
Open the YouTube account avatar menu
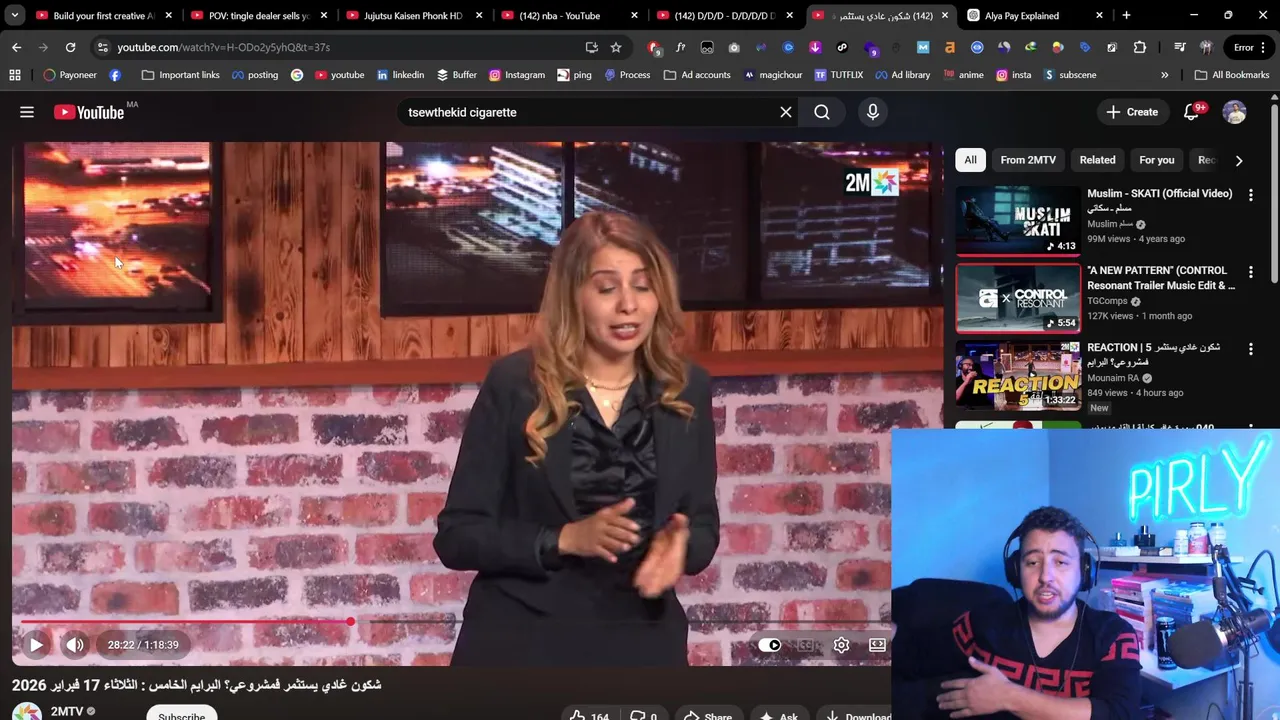[1234, 112]
